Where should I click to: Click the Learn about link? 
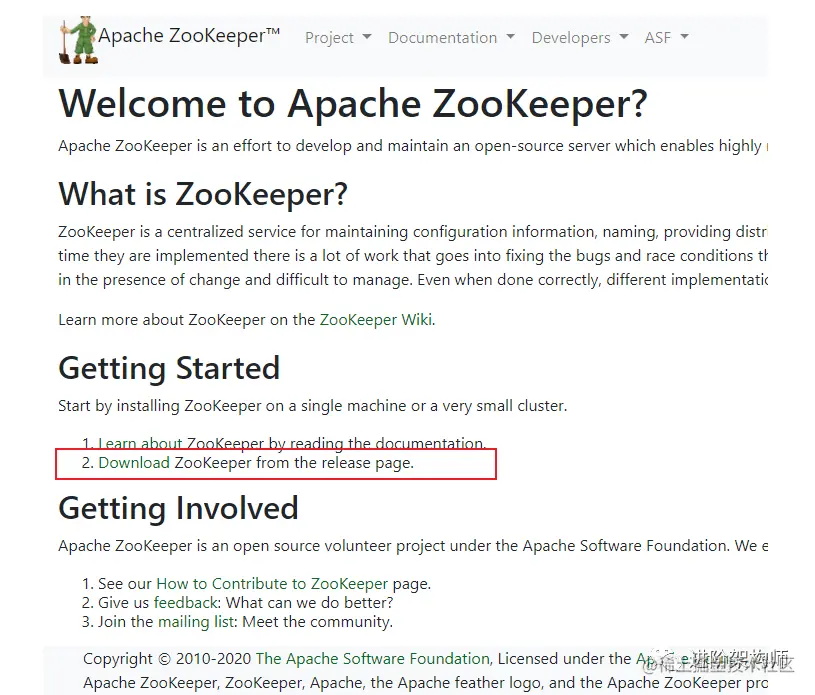point(140,443)
